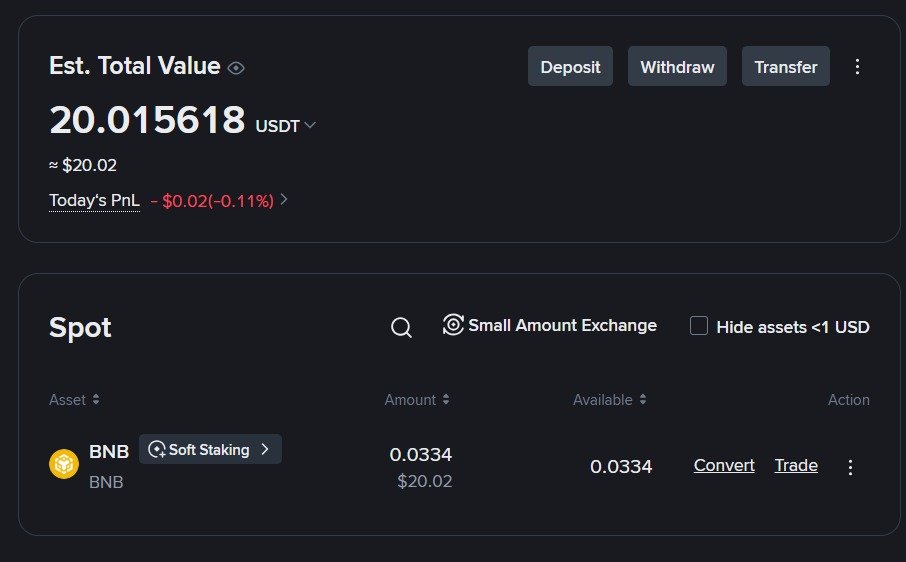Click the Small Amount Exchange icon
Viewport: 906px width, 562px height.
[453, 325]
